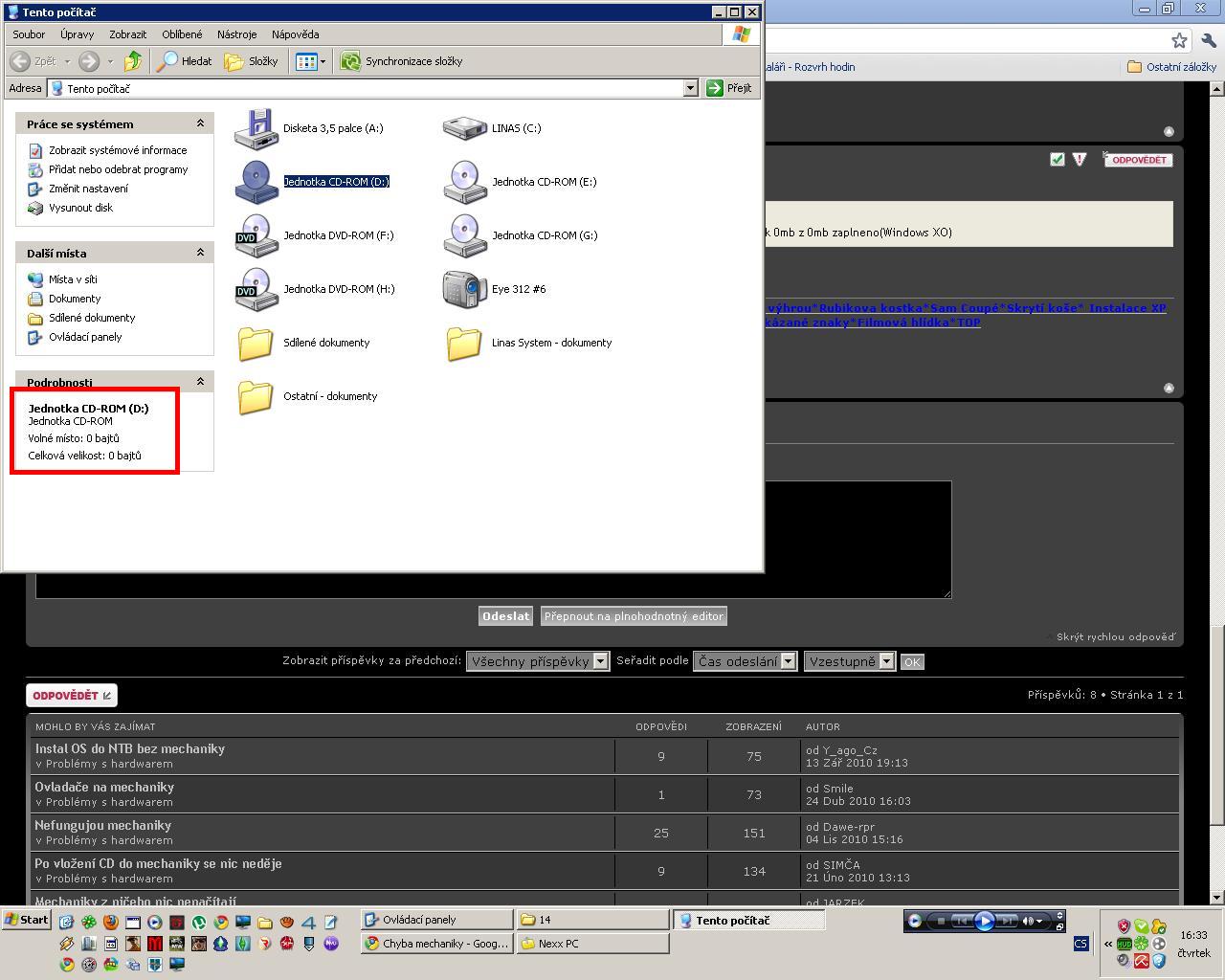Open the Adresa address bar dropdown
Viewport: 1225px width, 980px height.
click(x=690, y=88)
